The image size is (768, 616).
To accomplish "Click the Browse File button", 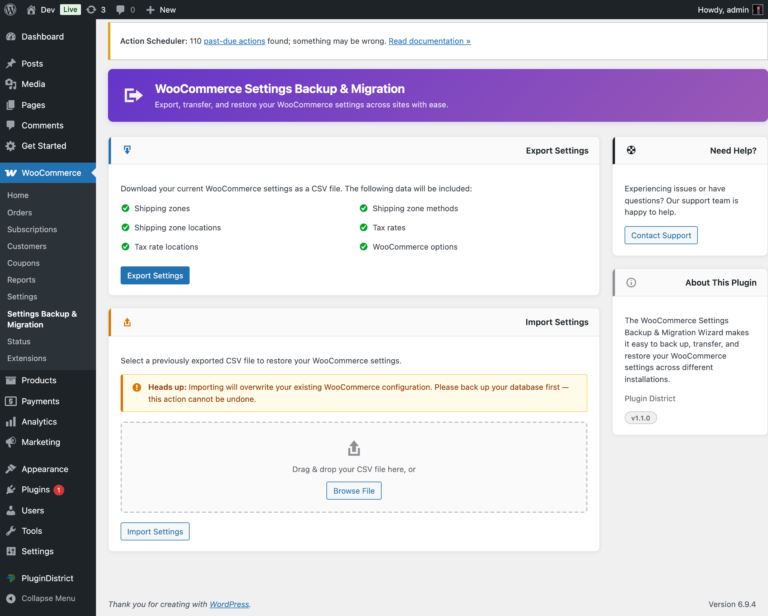I will 354,491.
